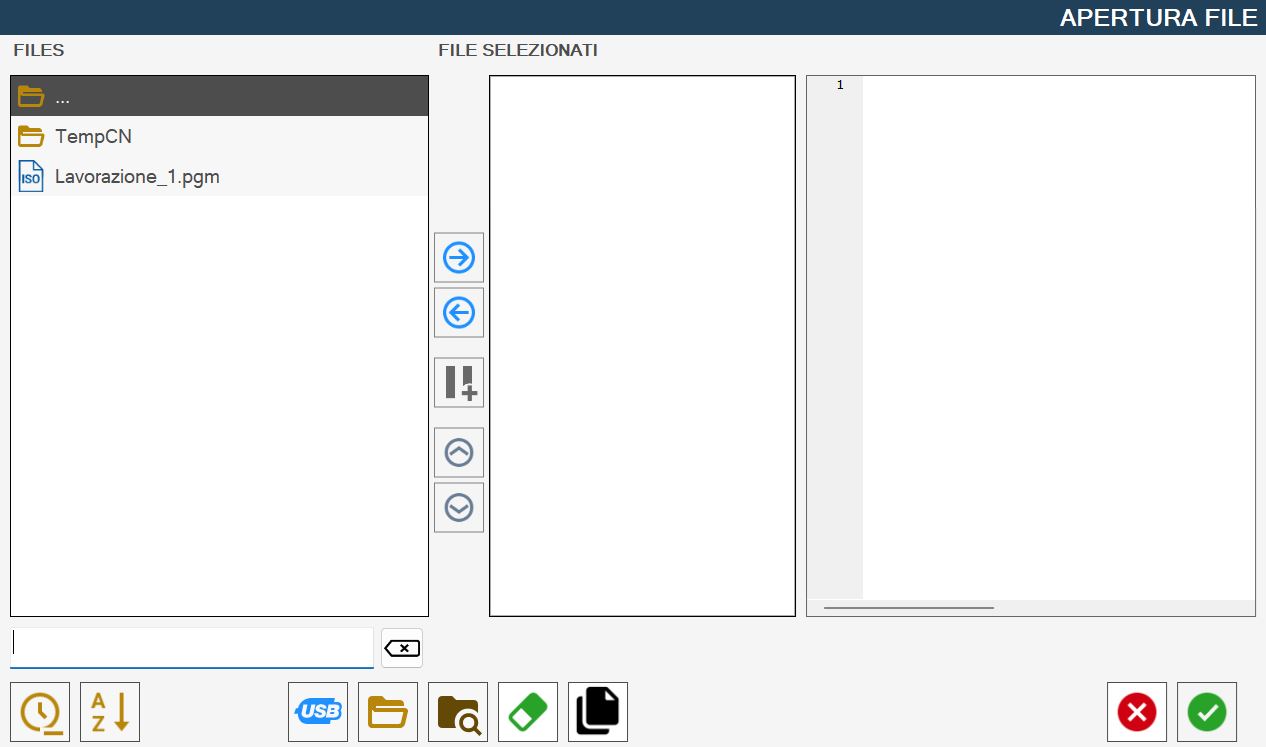The width and height of the screenshot is (1266, 747).
Task: Click the copy documents icon
Action: click(x=598, y=712)
